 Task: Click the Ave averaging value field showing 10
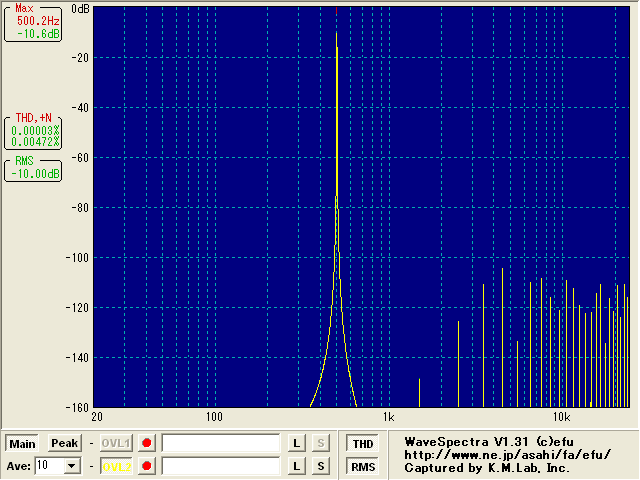tap(49, 466)
